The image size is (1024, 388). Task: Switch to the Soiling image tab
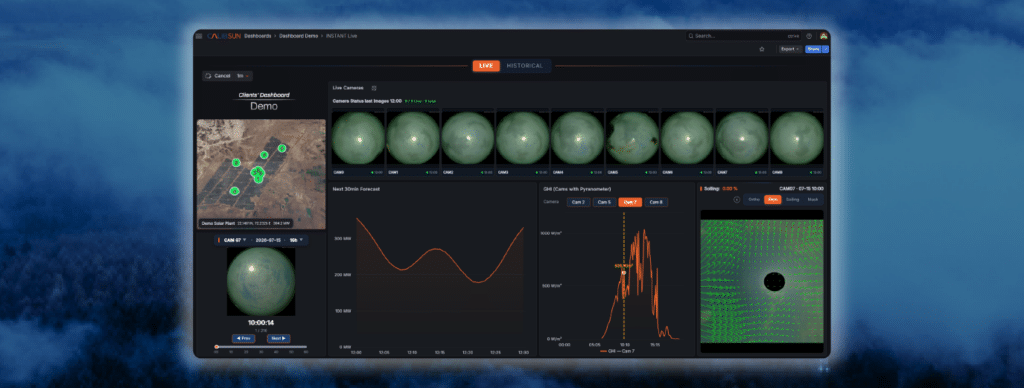pos(792,199)
